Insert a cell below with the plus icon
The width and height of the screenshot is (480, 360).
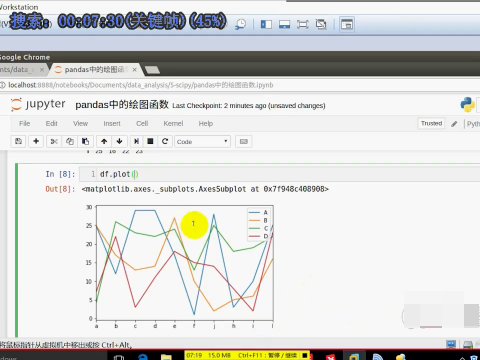(x=36, y=141)
